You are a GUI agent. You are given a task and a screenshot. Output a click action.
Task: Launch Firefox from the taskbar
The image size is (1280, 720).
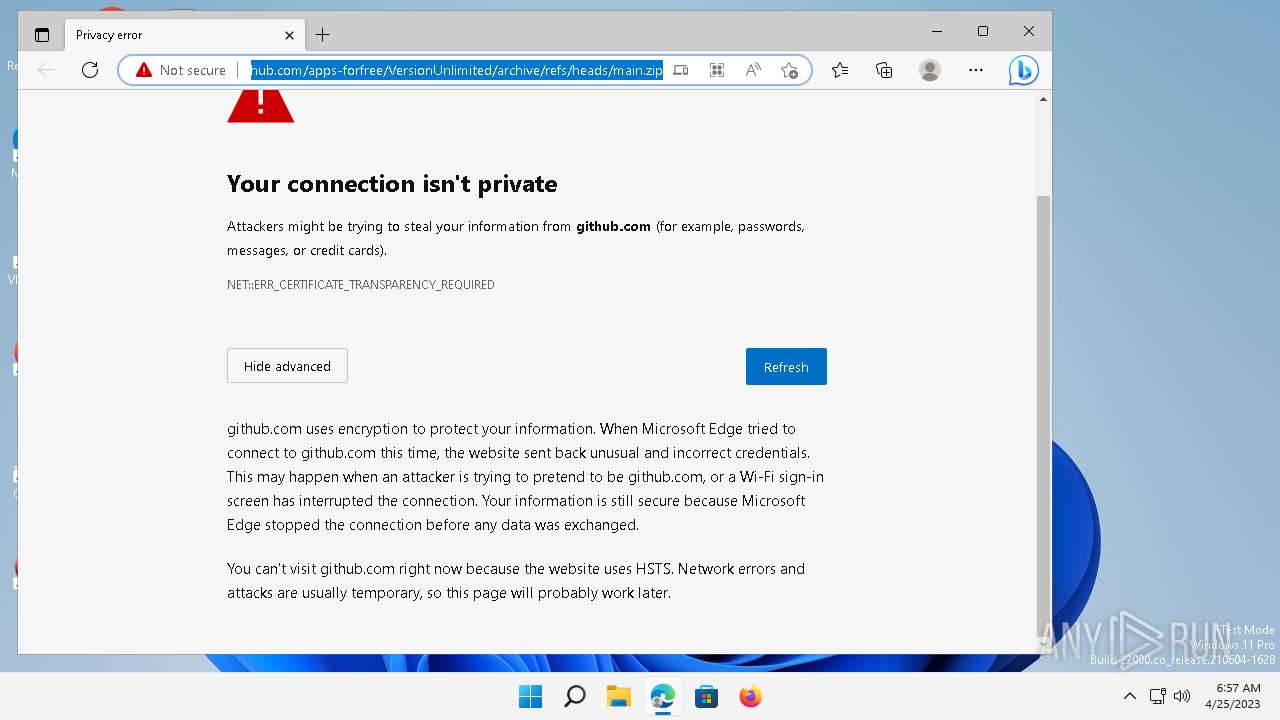tap(750, 696)
